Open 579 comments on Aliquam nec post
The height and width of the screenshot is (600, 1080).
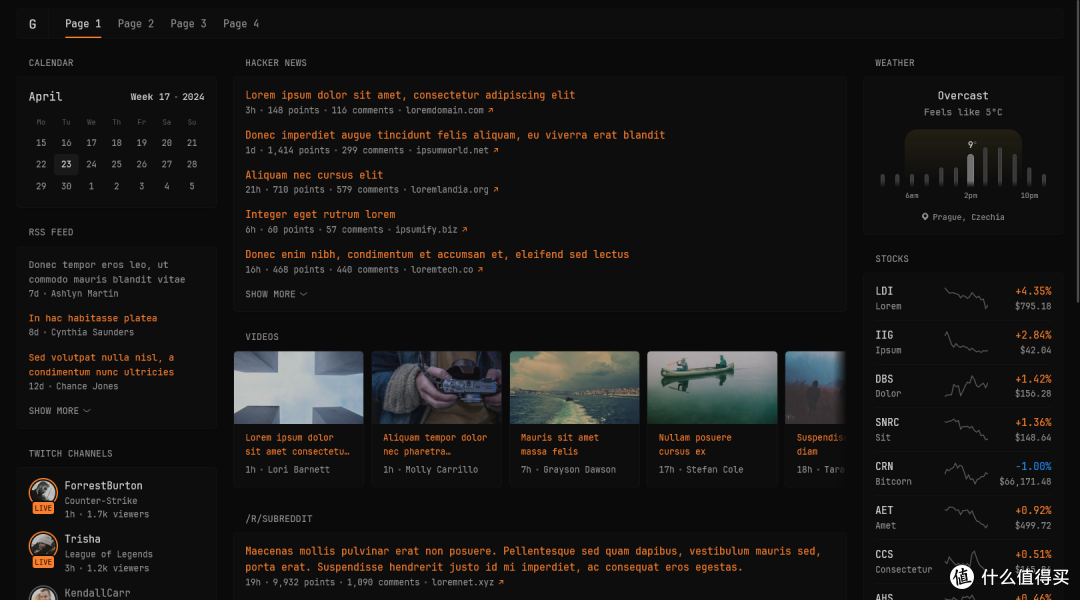pos(368,189)
